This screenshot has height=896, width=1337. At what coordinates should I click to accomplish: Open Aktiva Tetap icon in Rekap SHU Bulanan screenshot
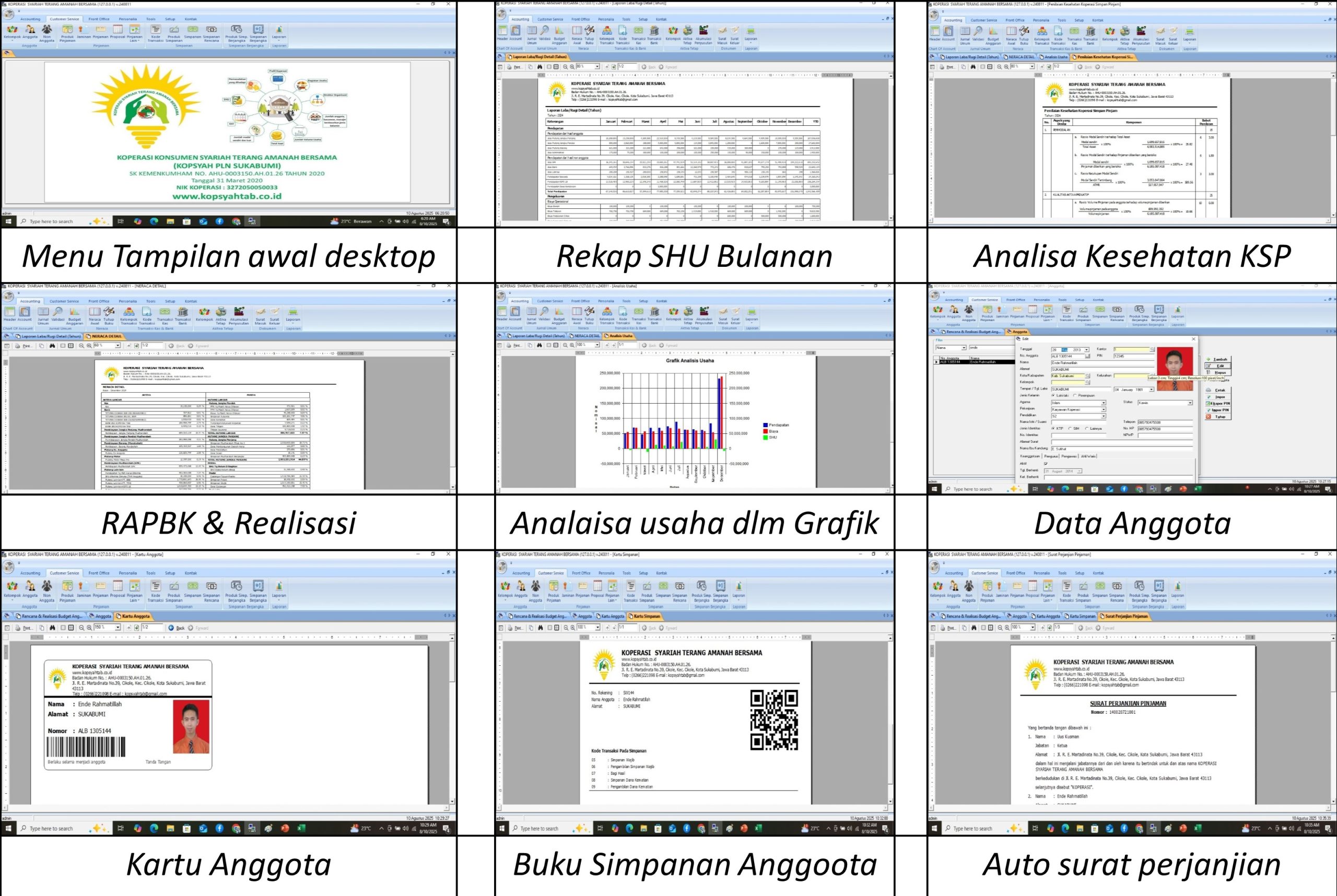(688, 35)
